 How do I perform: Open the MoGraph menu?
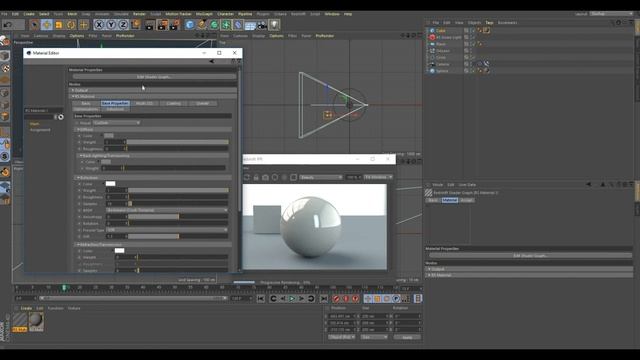pos(204,14)
